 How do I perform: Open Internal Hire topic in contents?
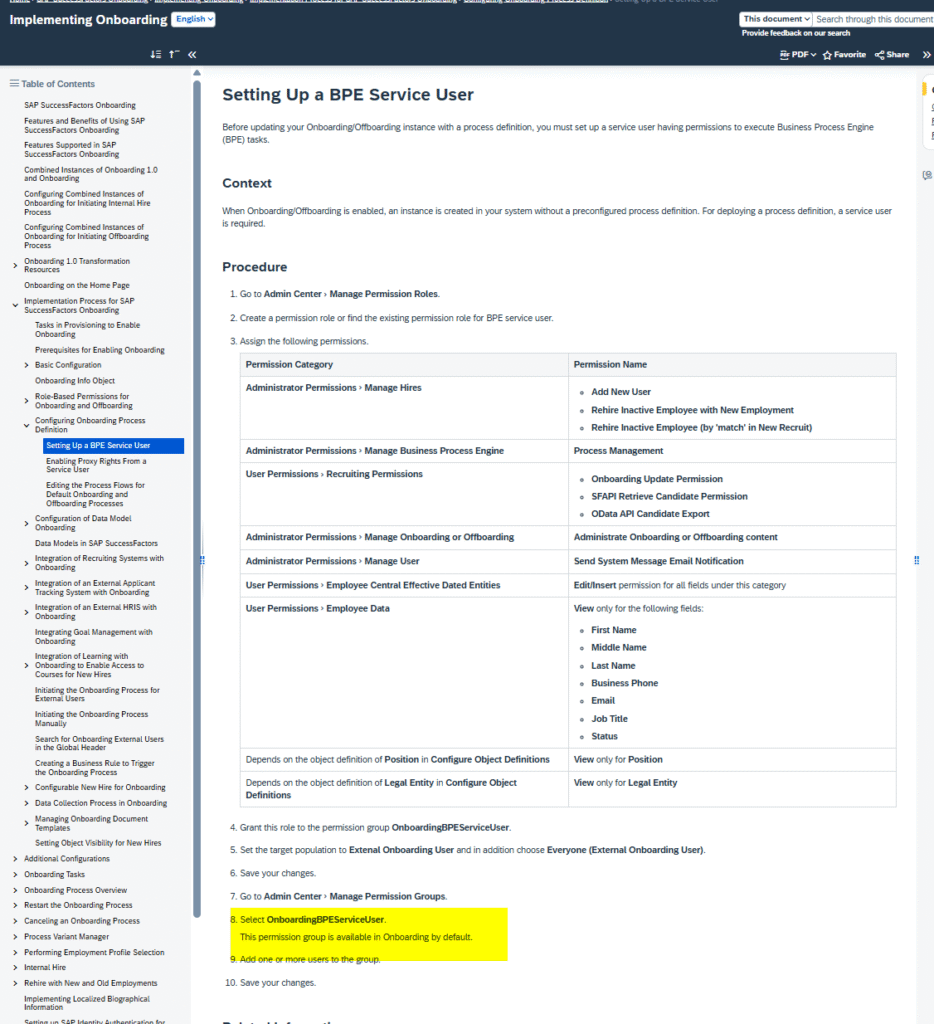pos(45,968)
